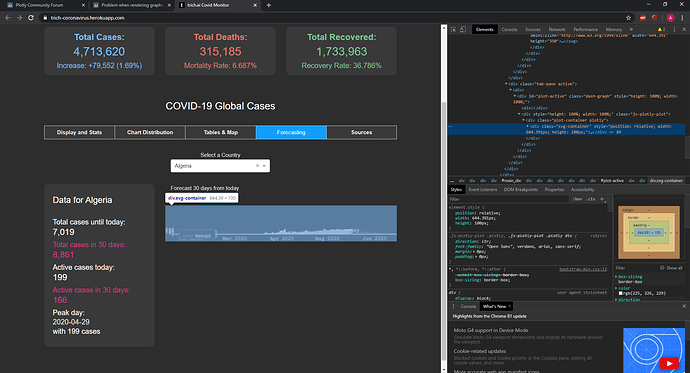Show more DevTools tabs with chevrons
Viewport: 690px width, 373px height.
631,29
